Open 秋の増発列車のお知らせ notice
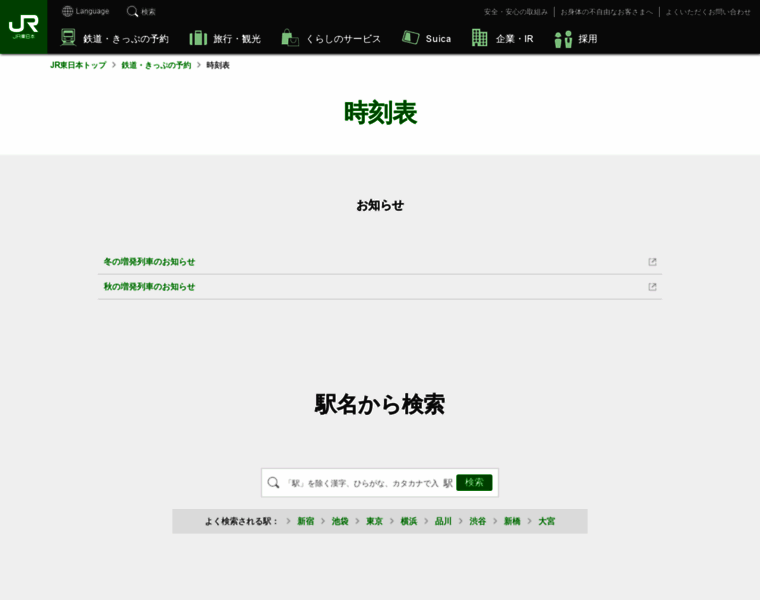The width and height of the screenshot is (760, 600). tap(149, 286)
